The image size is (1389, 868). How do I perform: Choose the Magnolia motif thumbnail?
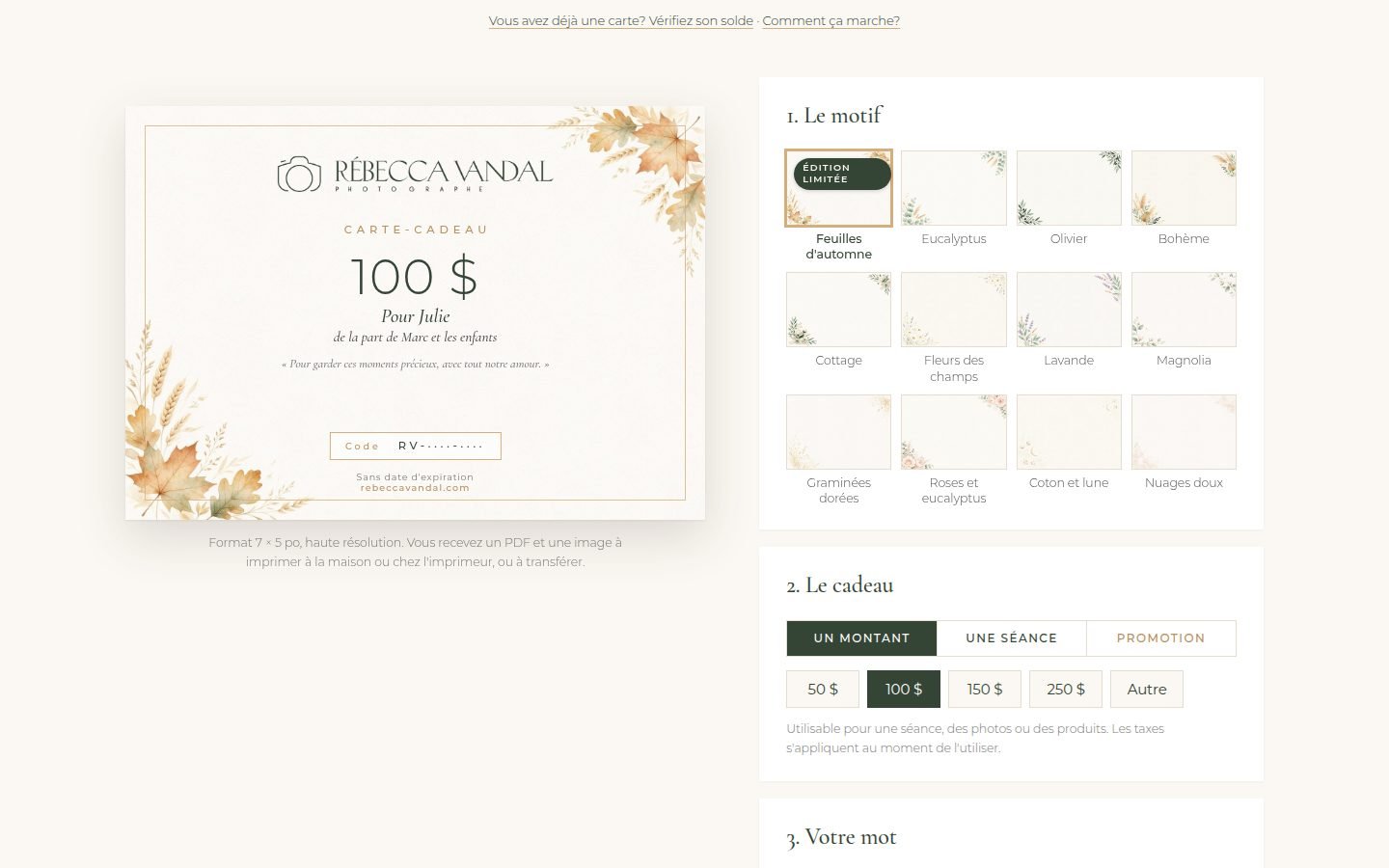1184,310
